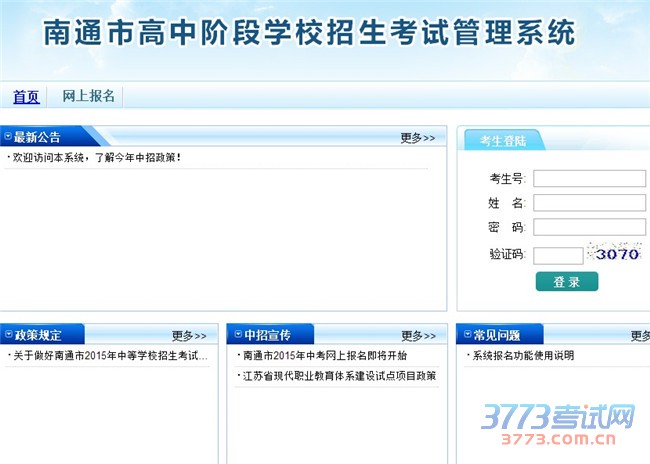Open the 南通市2015年中考网上报名即将开始 article

pos(325,356)
